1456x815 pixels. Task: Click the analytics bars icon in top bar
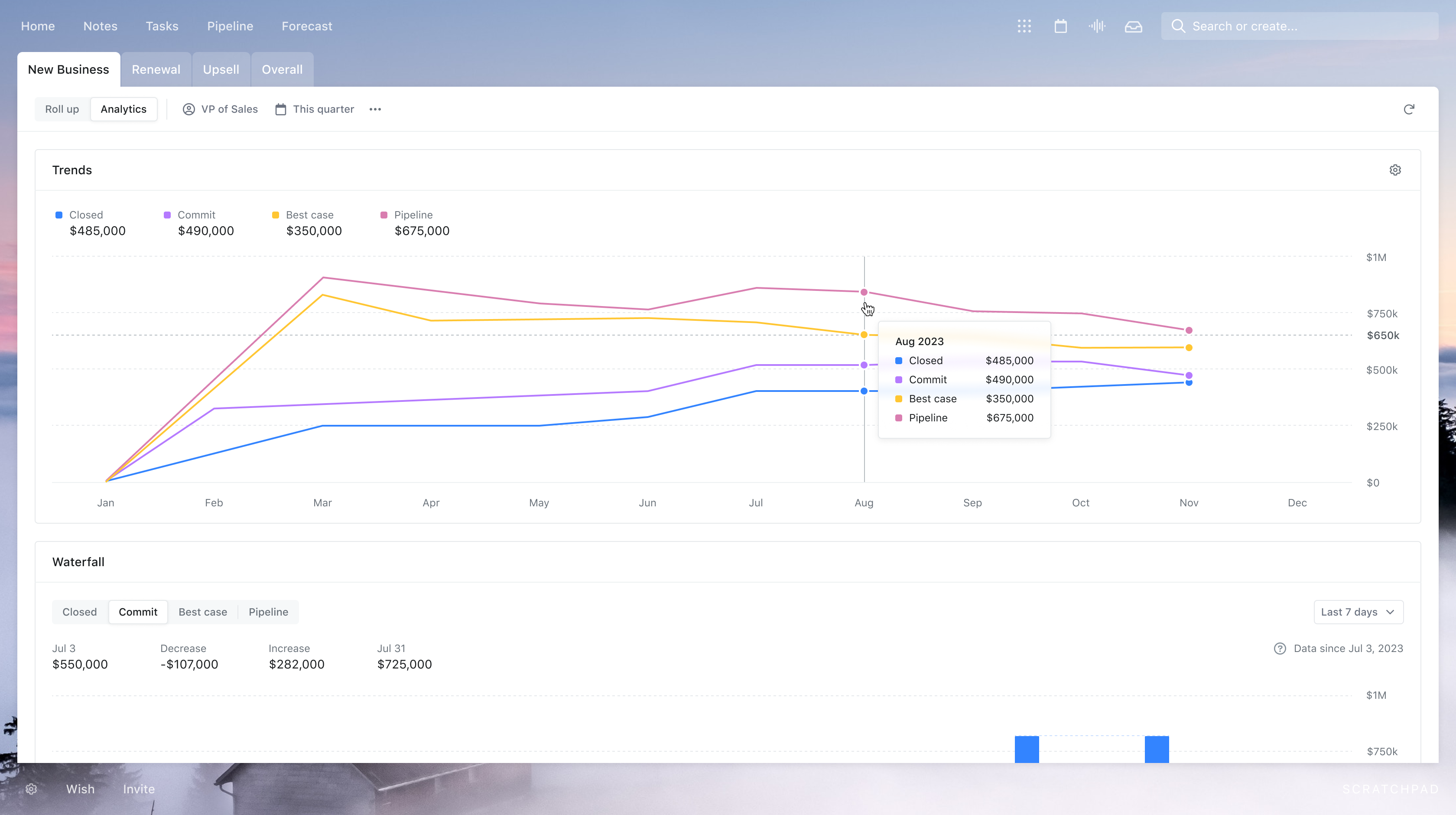coord(1097,26)
